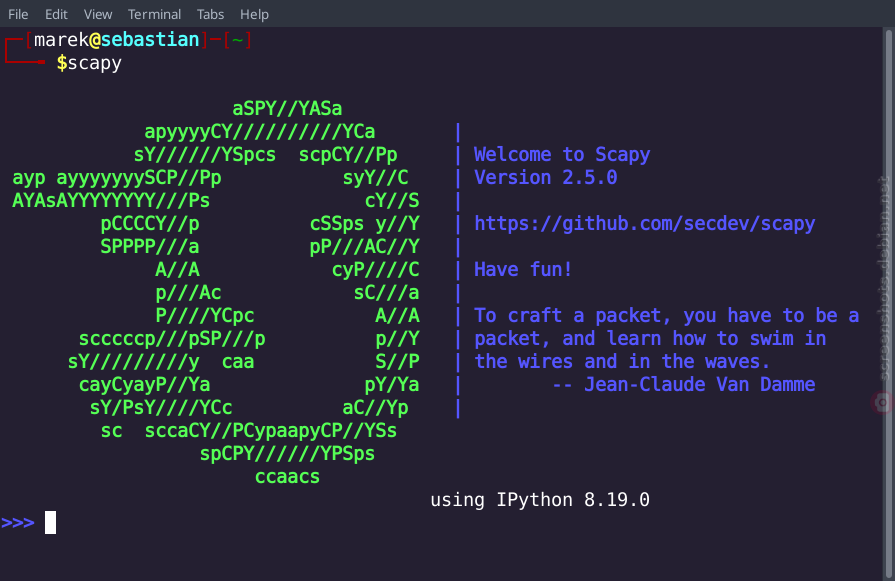Click the hostname sebastian in prompt
Screen dimensions: 895x581
point(150,39)
